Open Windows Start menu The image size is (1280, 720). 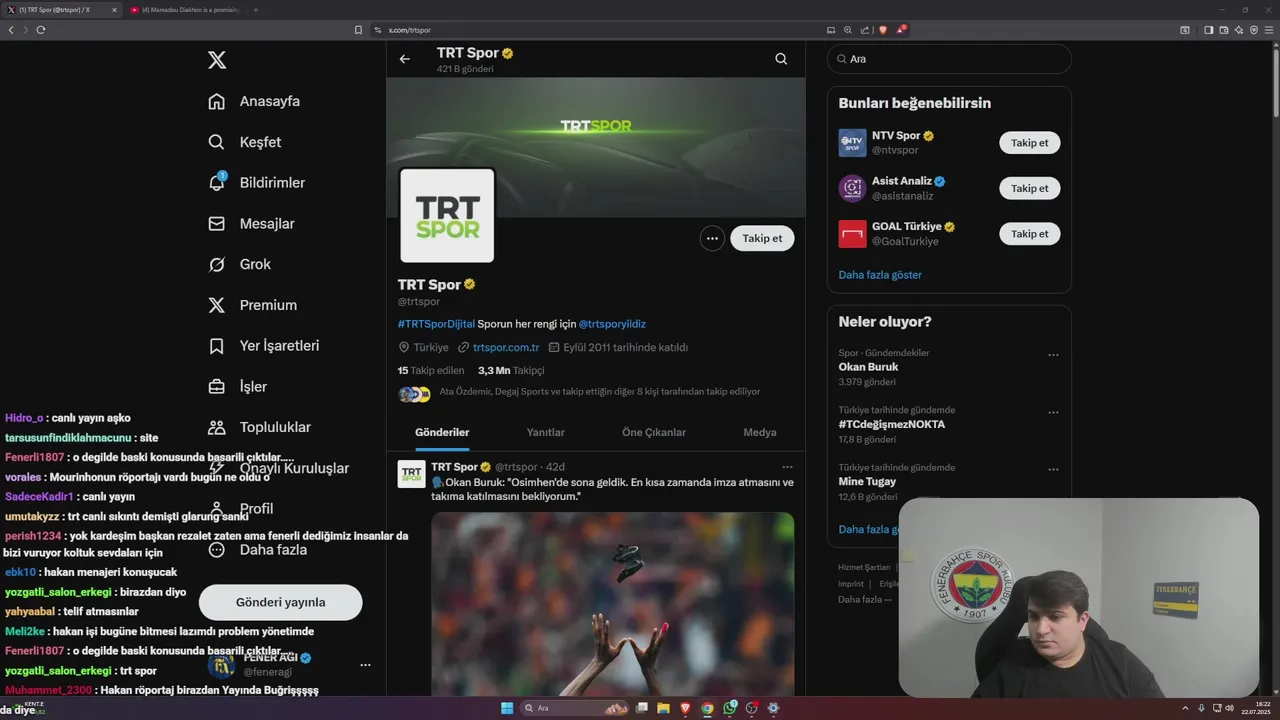pyautogui.click(x=507, y=708)
